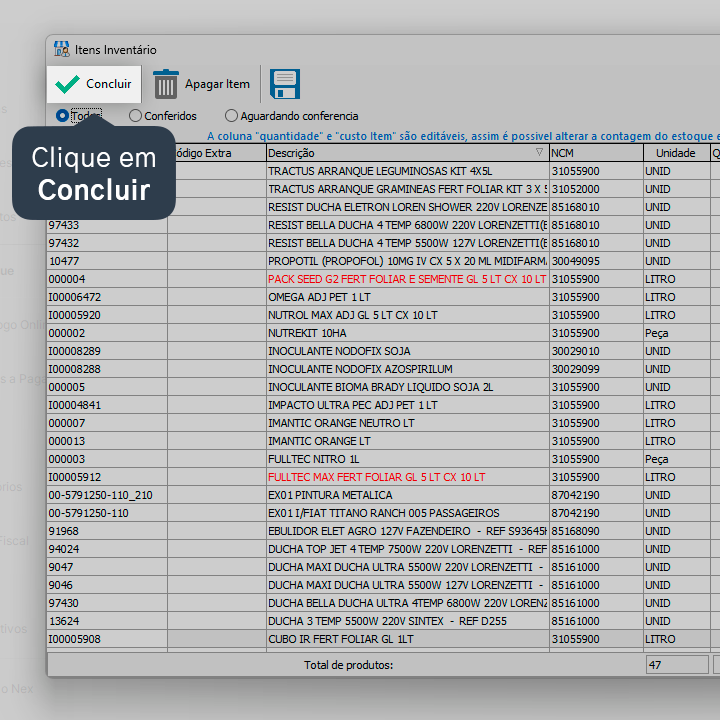This screenshot has height=720, width=720.
Task: Click the Código Extra column header
Action: [217, 153]
